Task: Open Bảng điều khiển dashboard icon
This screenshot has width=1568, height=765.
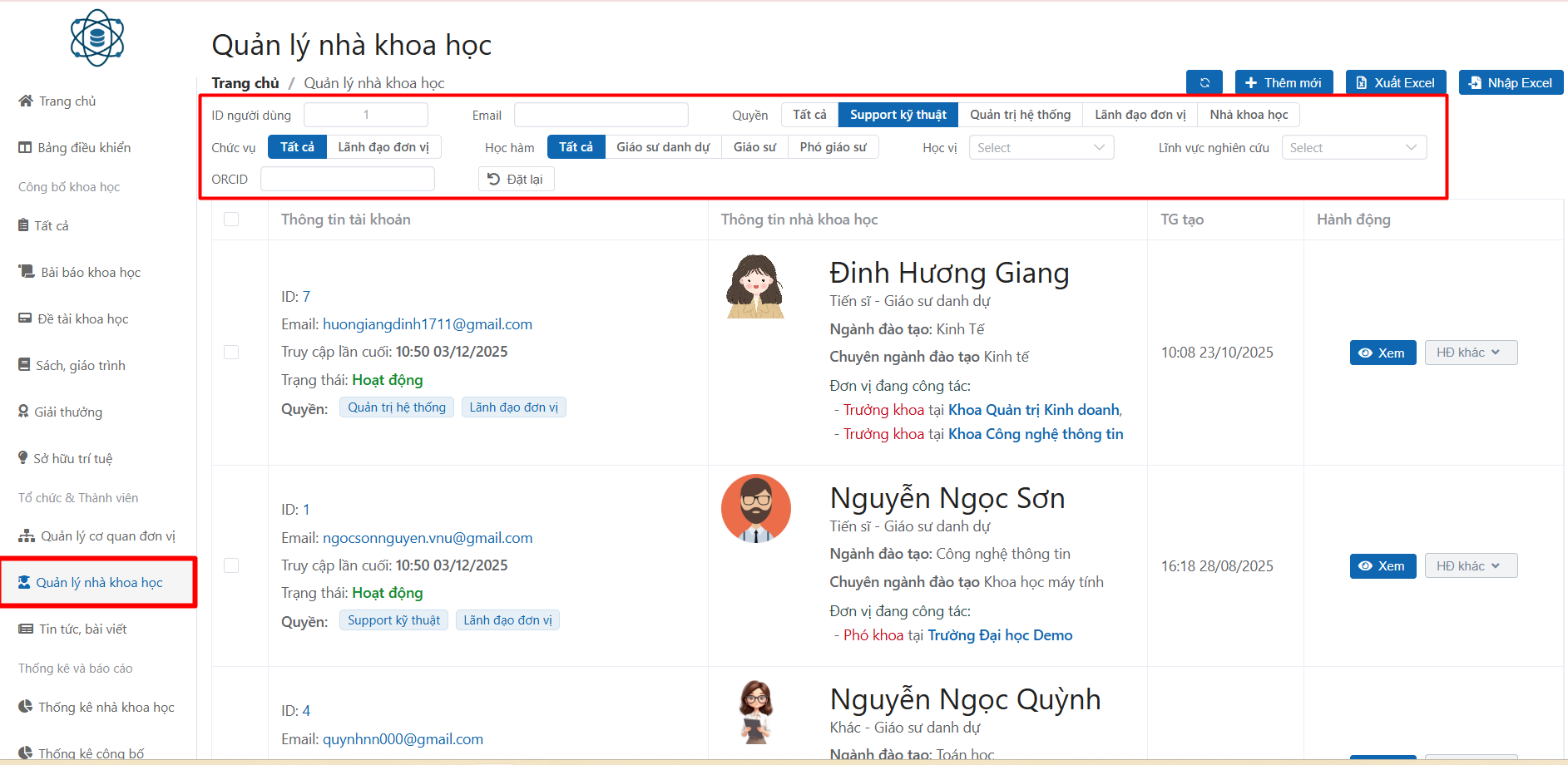Action: (x=26, y=148)
